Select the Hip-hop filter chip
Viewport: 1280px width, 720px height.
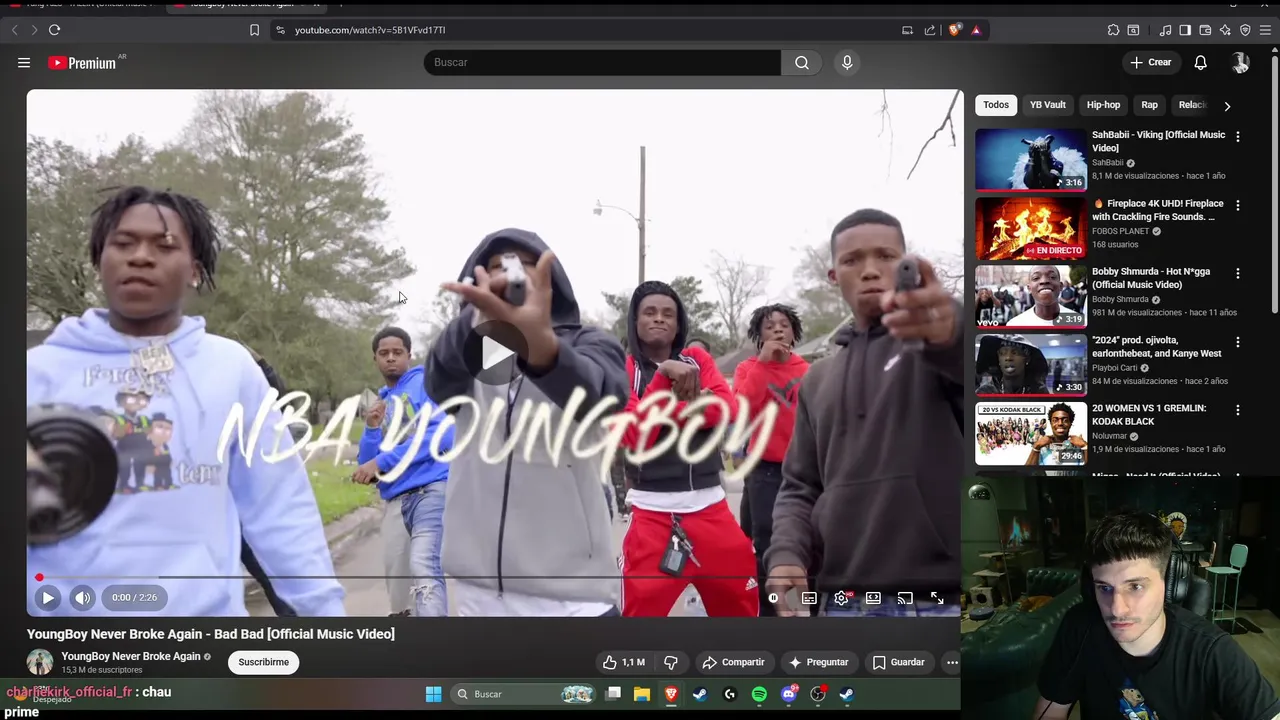[1103, 105]
